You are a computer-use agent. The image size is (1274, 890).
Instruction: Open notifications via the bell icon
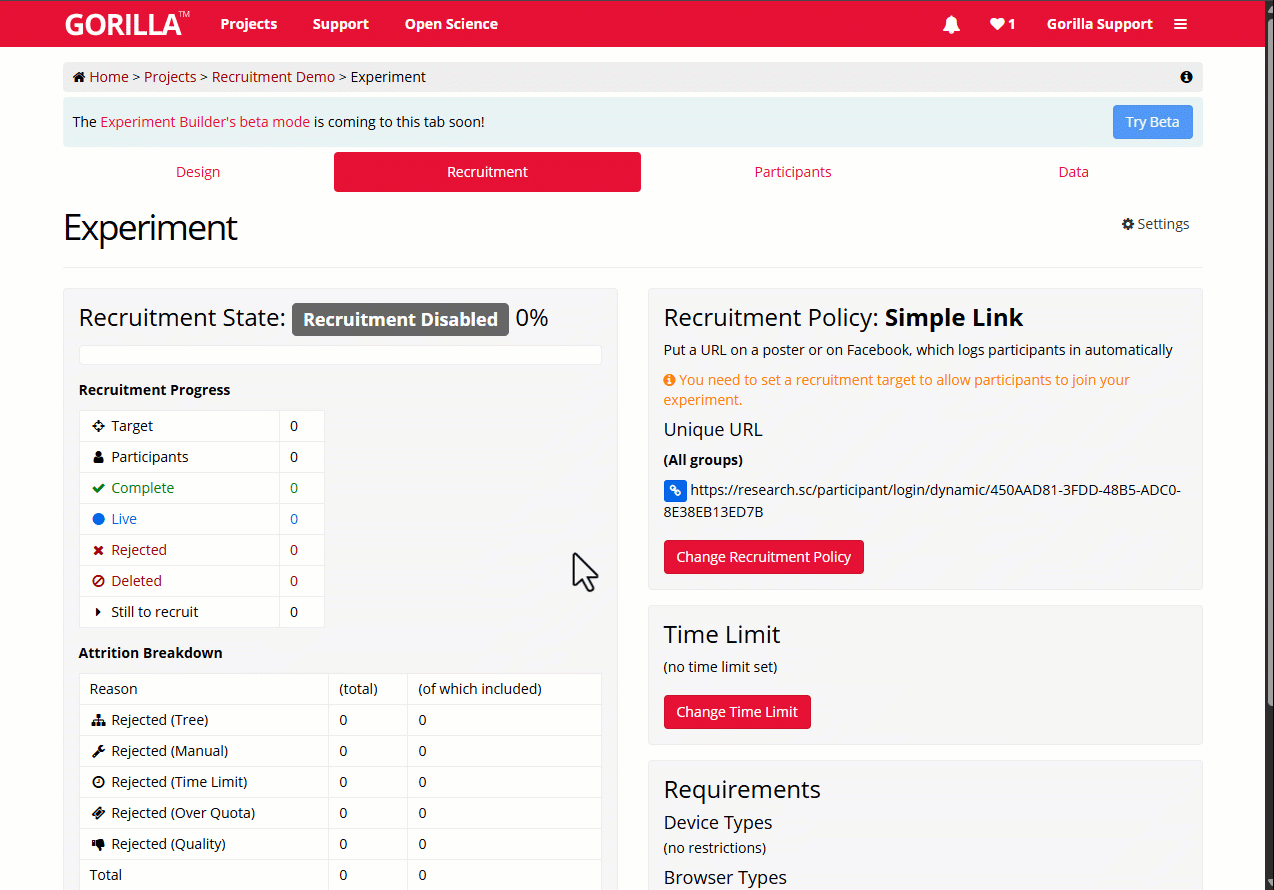coord(950,23)
